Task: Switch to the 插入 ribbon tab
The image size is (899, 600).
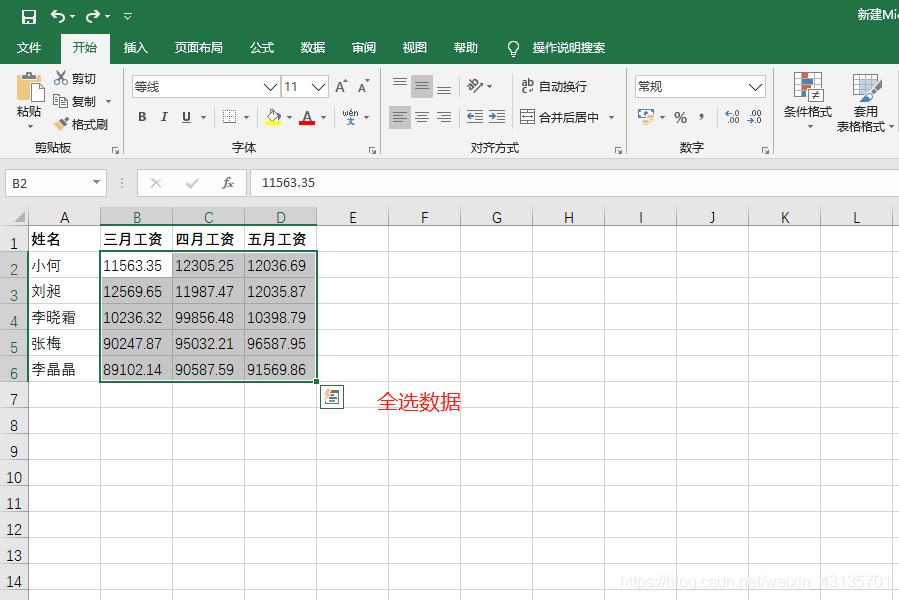Action: (x=136, y=48)
